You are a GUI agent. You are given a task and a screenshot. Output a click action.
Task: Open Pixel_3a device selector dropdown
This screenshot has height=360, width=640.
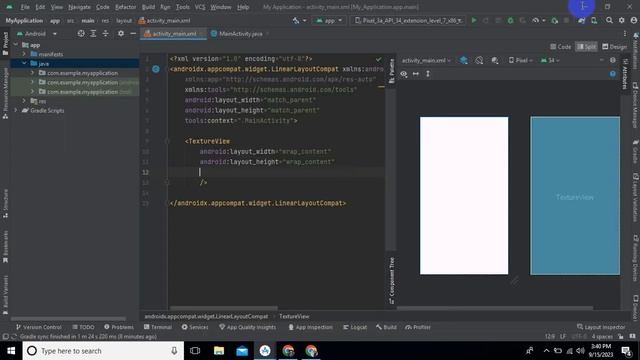coord(408,20)
